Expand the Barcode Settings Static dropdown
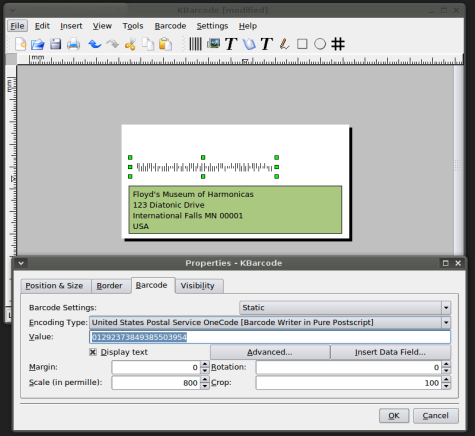 tap(345, 308)
